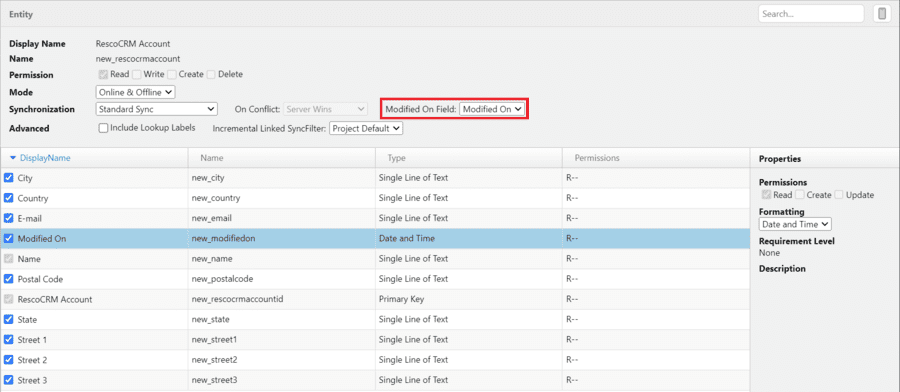The width and height of the screenshot is (900, 392).
Task: Uncheck the City field checkbox
Action: (9, 178)
